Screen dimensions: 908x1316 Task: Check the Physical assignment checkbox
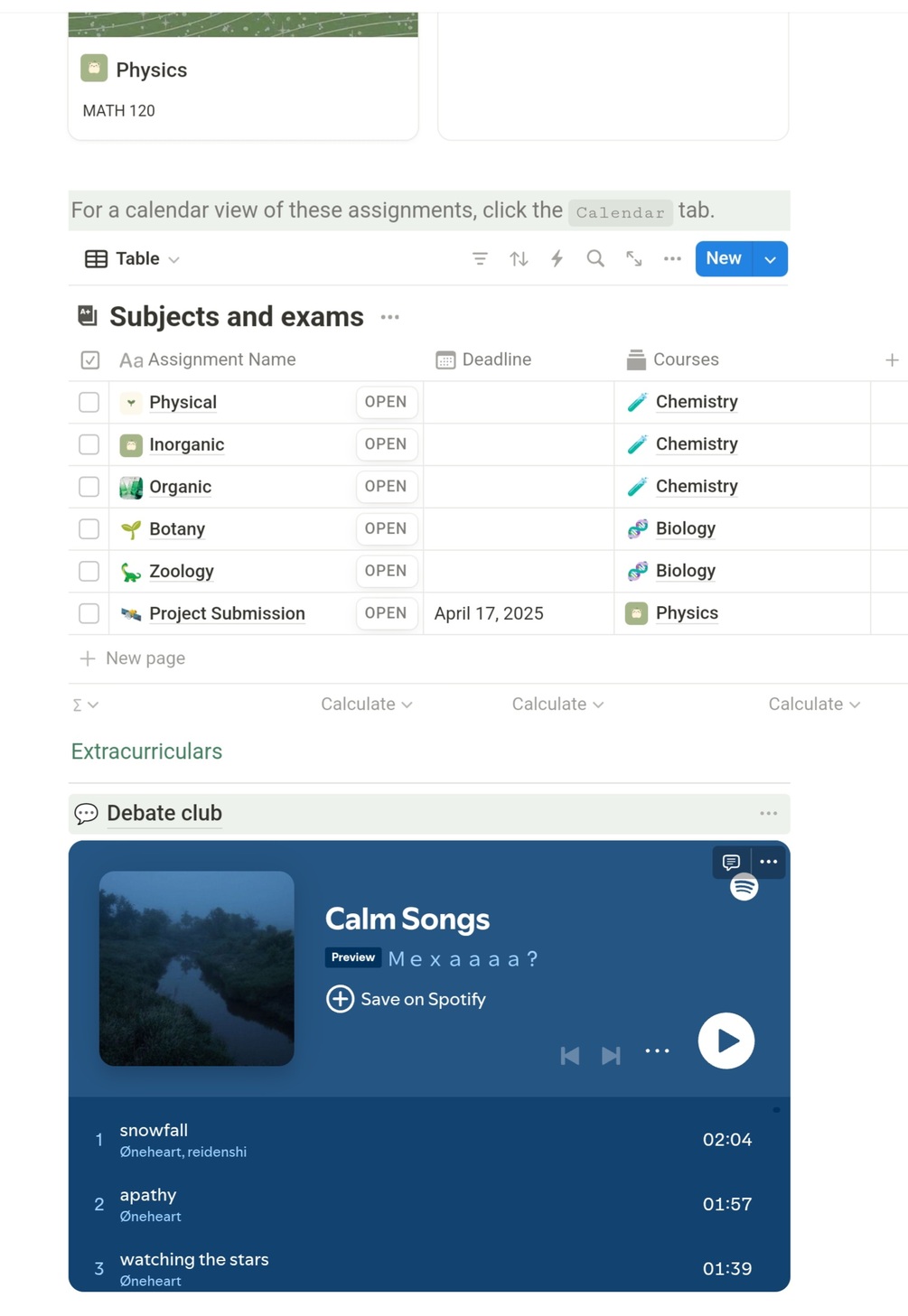click(89, 402)
